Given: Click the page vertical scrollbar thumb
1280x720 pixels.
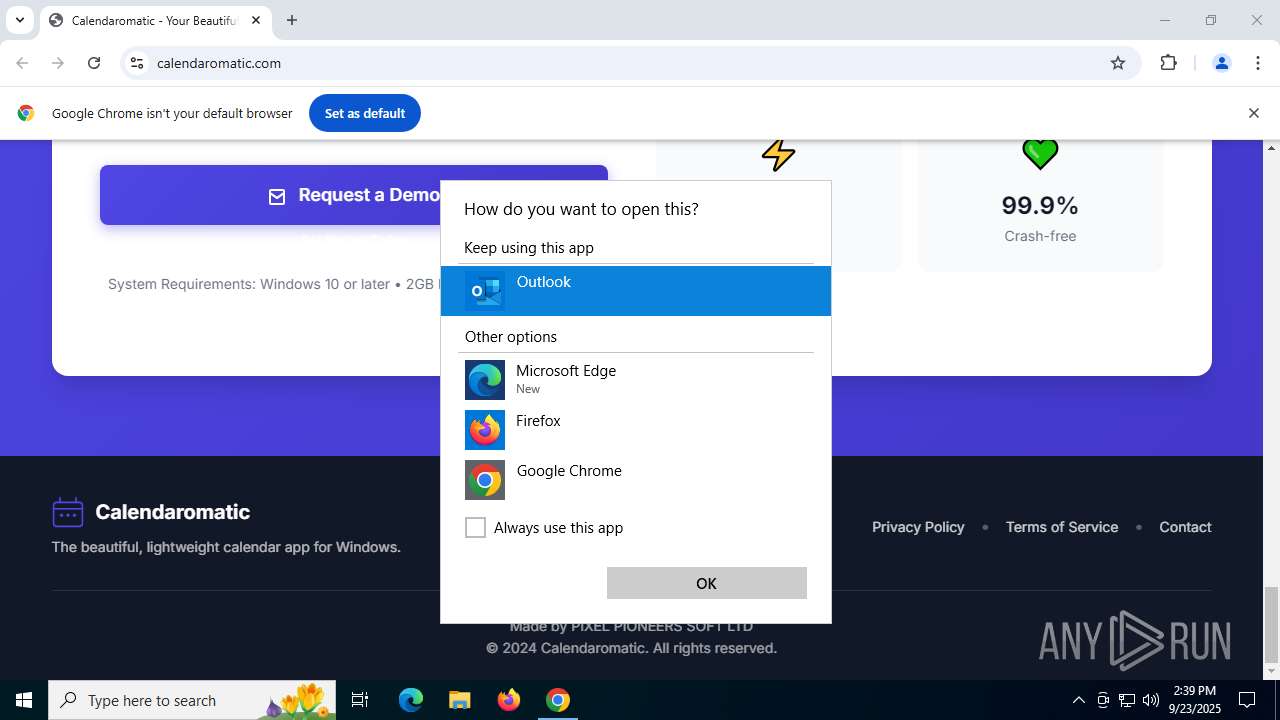Looking at the screenshot, I should coord(1272,624).
